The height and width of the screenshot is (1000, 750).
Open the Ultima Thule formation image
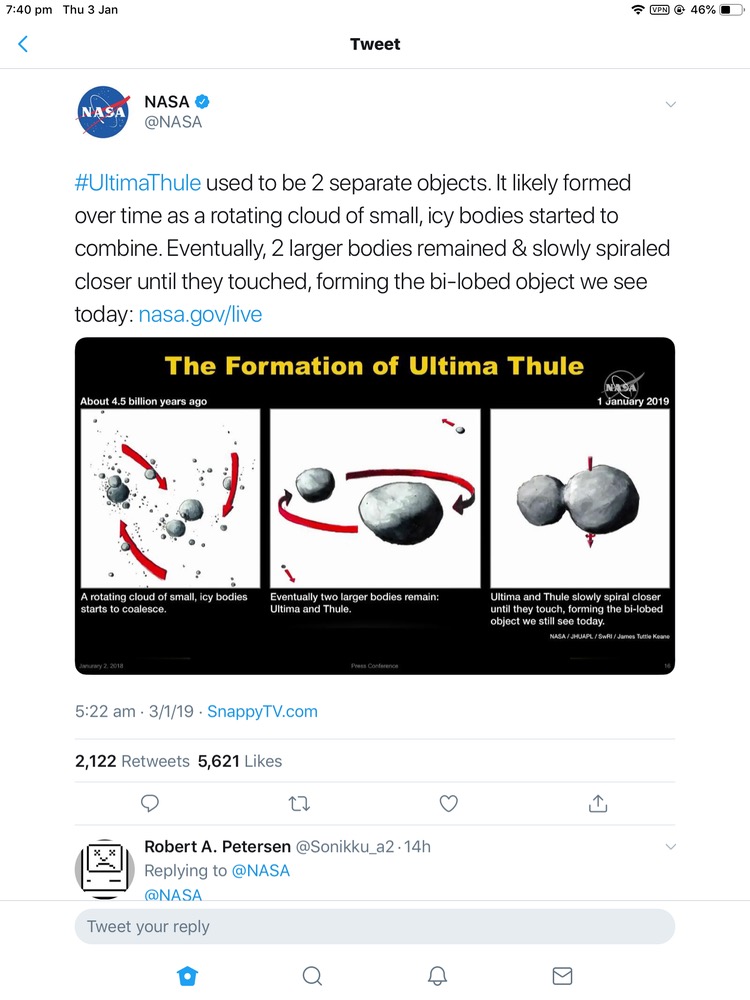pyautogui.click(x=375, y=506)
